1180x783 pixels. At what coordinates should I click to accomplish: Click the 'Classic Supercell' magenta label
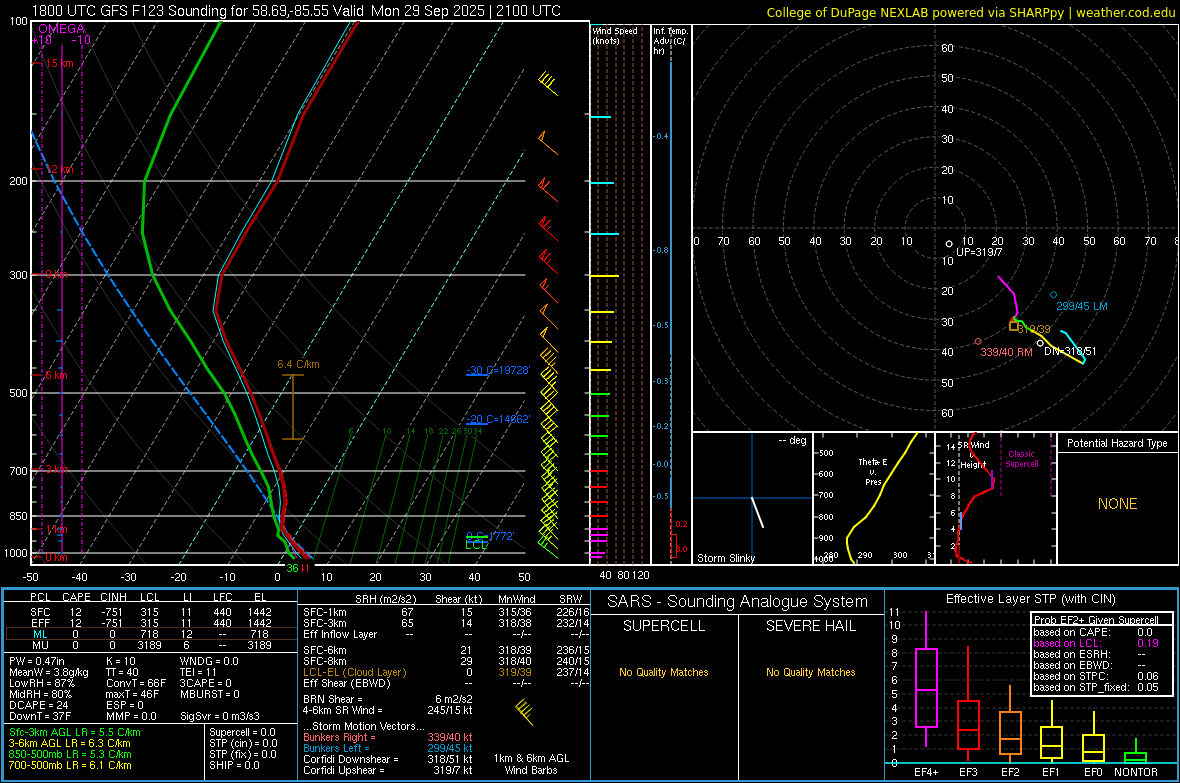pyautogui.click(x=1021, y=459)
